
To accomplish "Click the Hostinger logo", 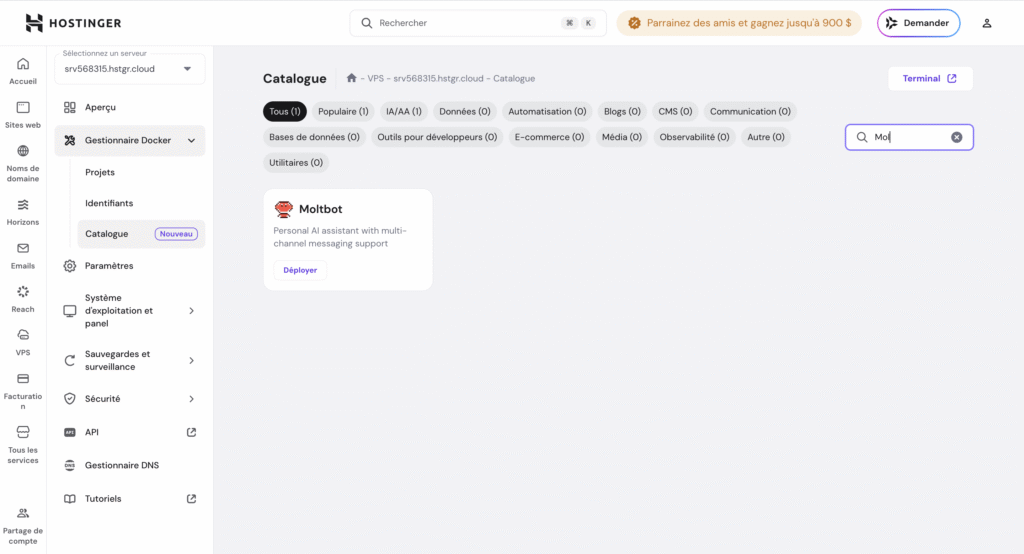I will [73, 23].
